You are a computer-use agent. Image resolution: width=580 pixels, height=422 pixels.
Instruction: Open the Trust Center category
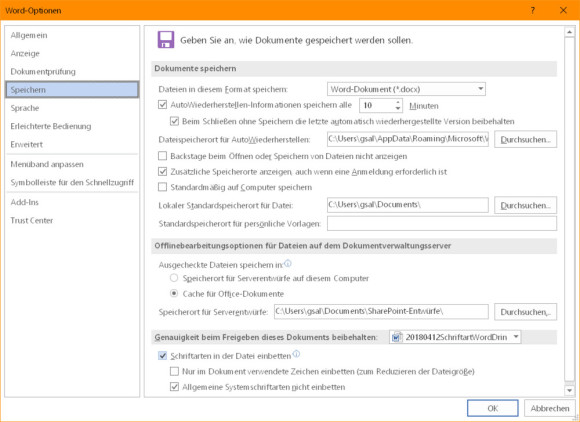click(32, 220)
